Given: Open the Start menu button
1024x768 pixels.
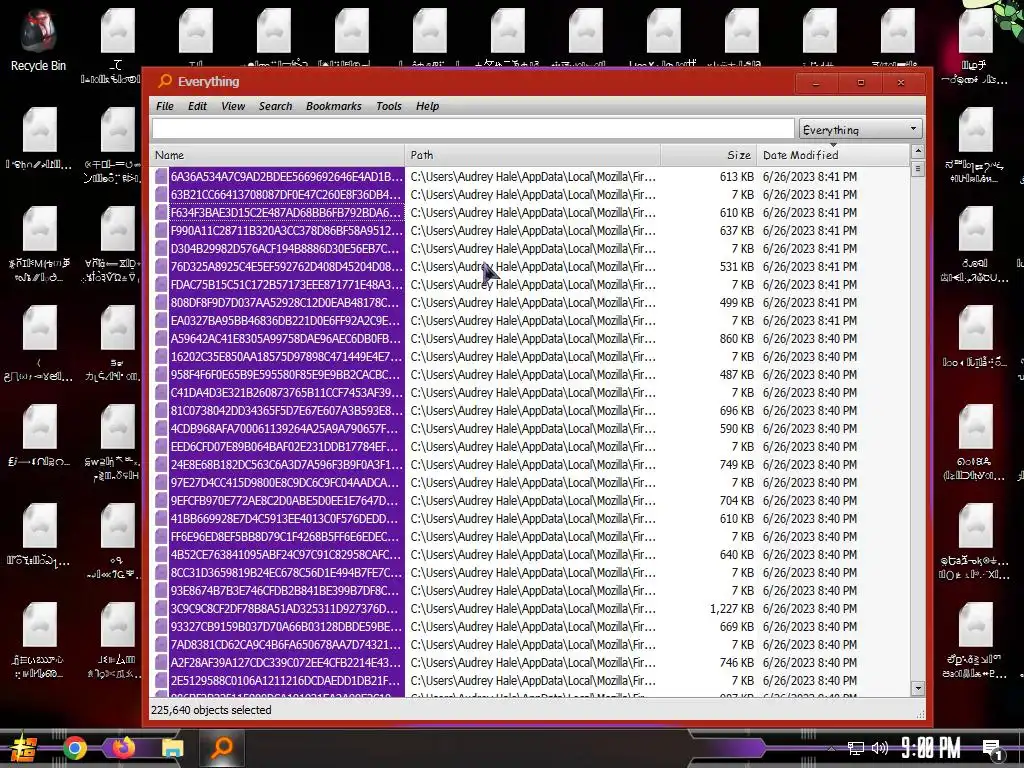Looking at the screenshot, I should click(24, 748).
